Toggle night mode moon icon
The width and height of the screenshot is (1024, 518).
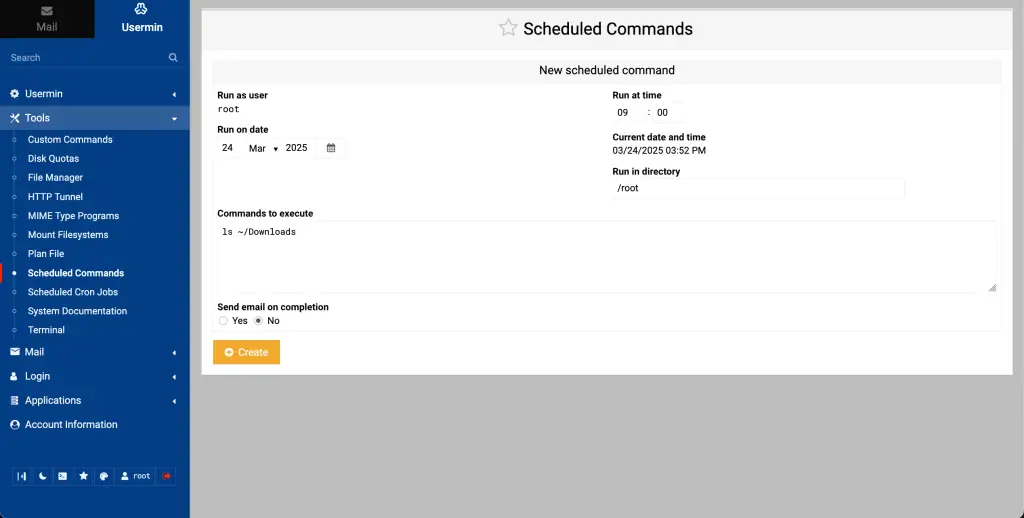coord(42,476)
